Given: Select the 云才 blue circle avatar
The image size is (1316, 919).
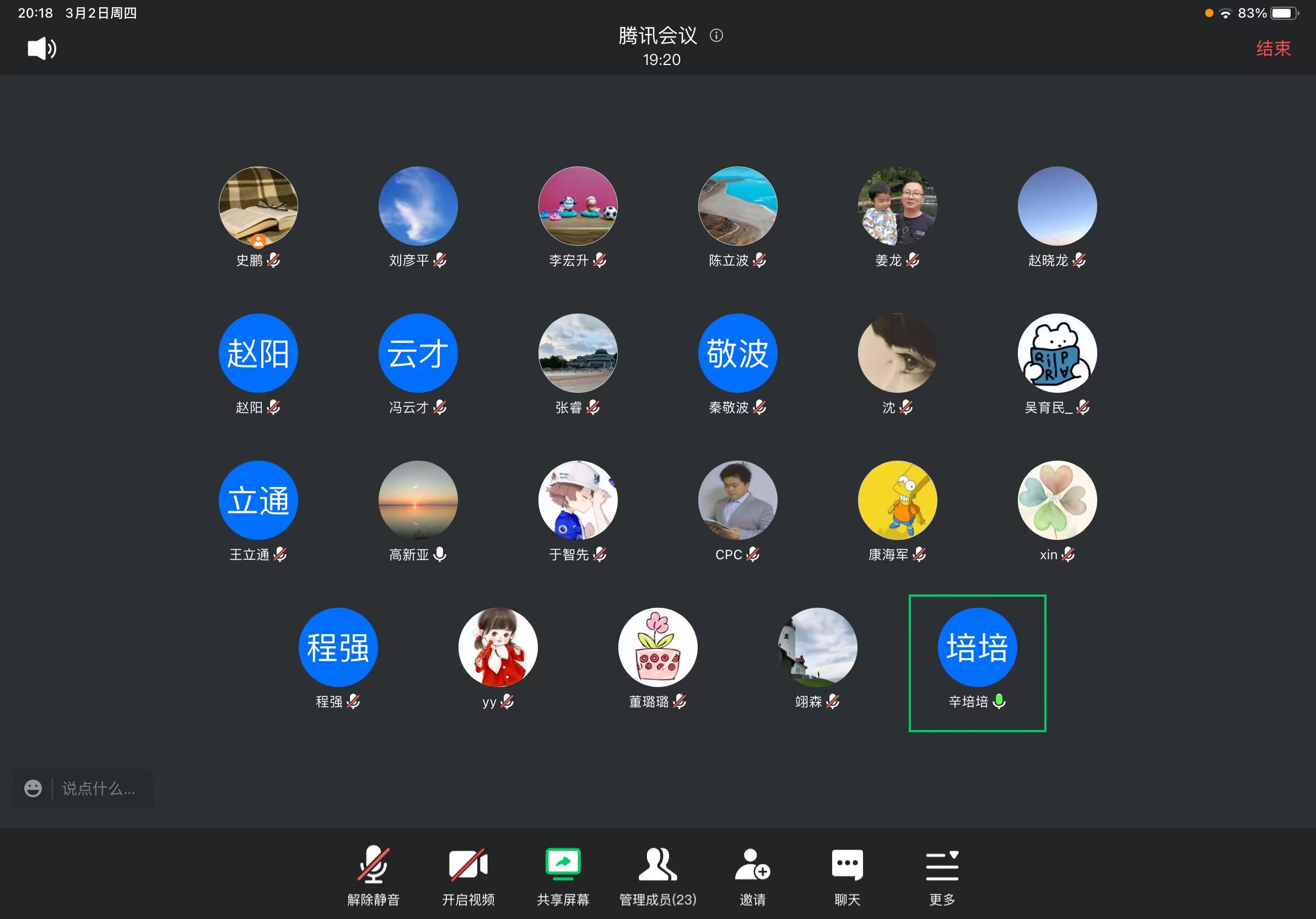Looking at the screenshot, I should 418,353.
